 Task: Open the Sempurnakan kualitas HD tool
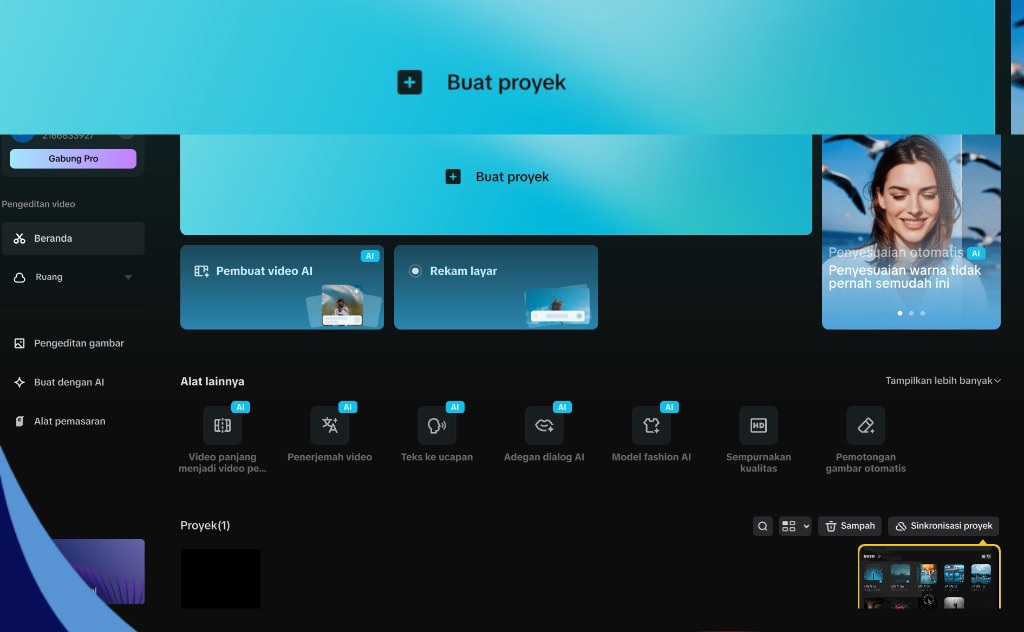pyautogui.click(x=758, y=426)
